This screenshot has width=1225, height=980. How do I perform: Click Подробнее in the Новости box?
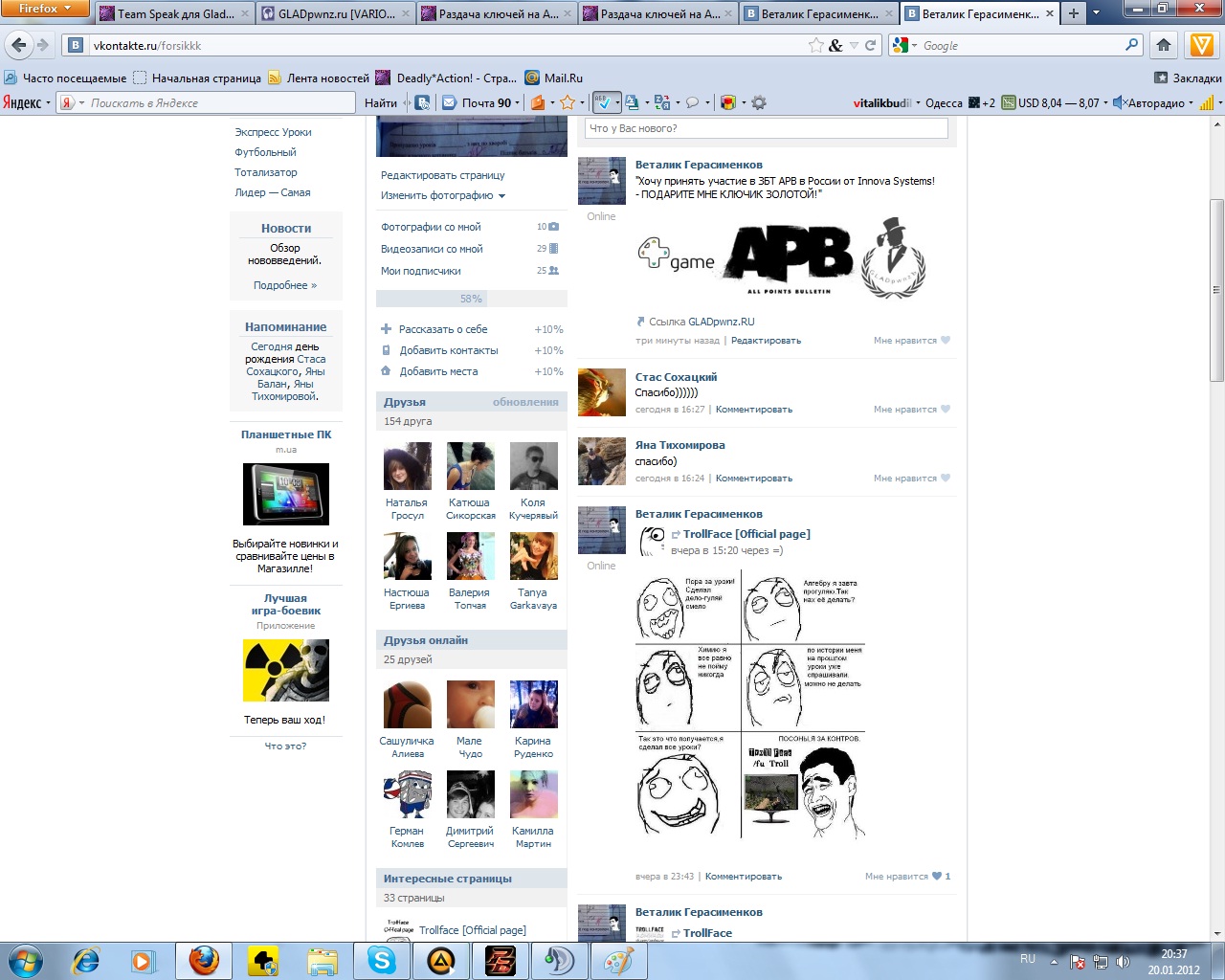285,285
